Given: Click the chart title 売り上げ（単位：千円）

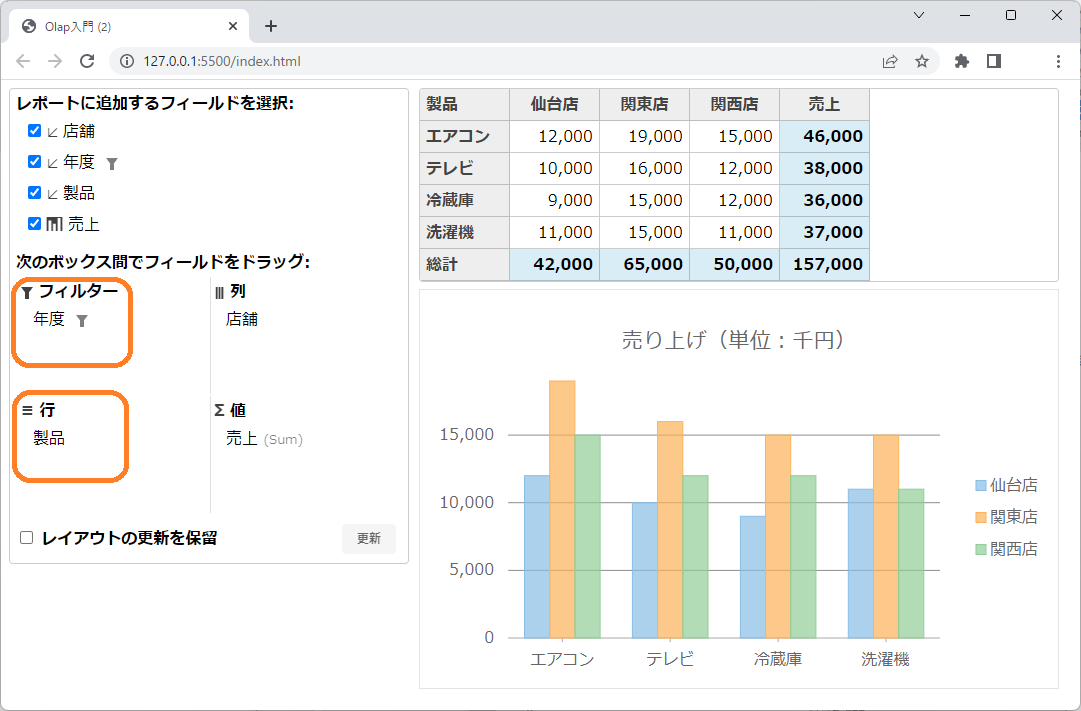Looking at the screenshot, I should 734,340.
